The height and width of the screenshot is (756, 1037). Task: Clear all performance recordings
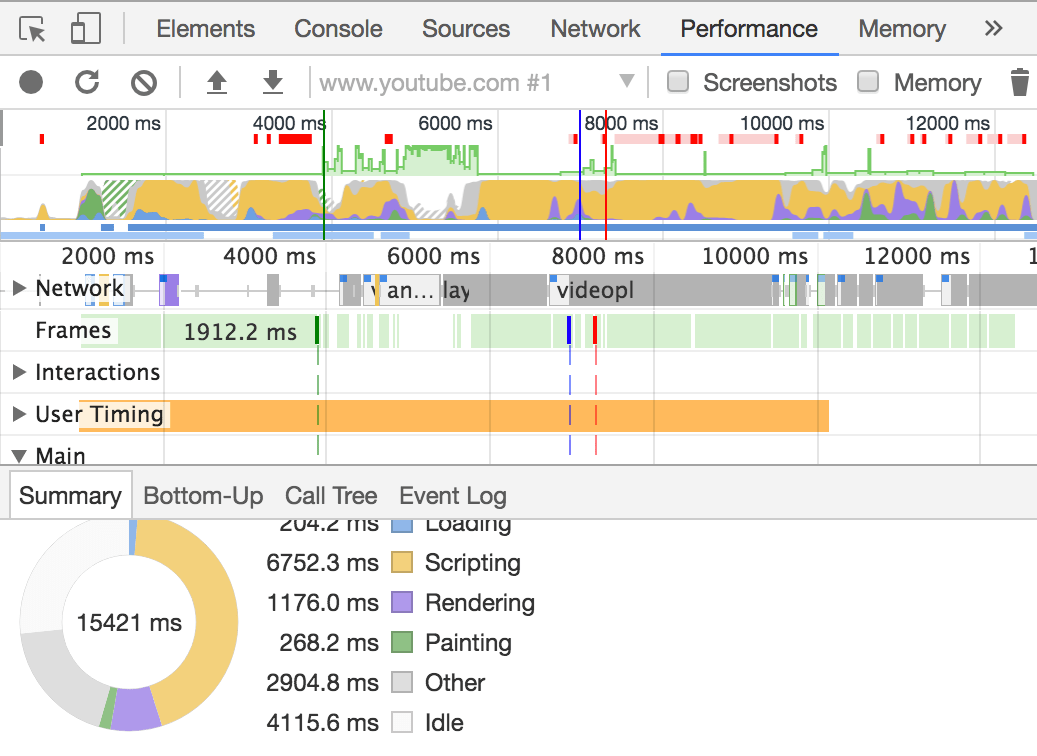point(142,83)
